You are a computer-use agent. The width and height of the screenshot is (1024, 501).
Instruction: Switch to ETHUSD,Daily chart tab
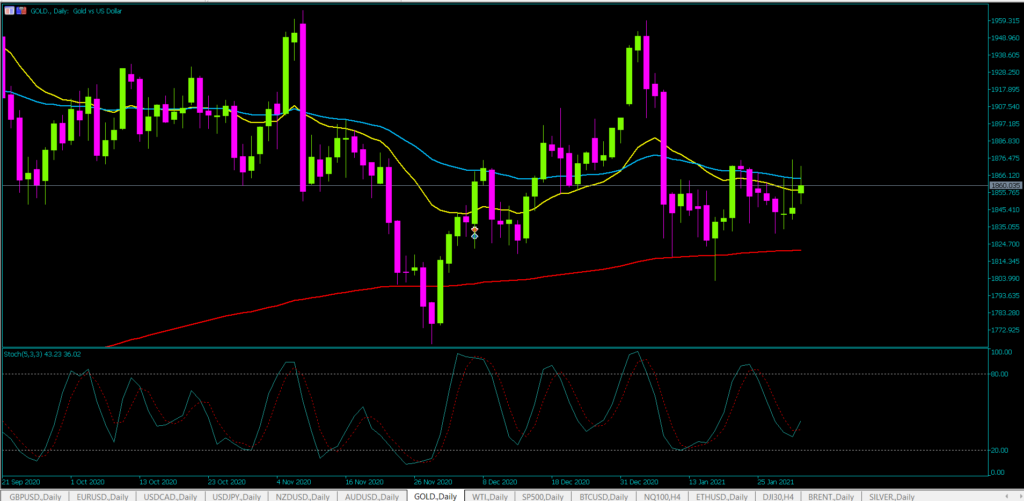pyautogui.click(x=723, y=496)
